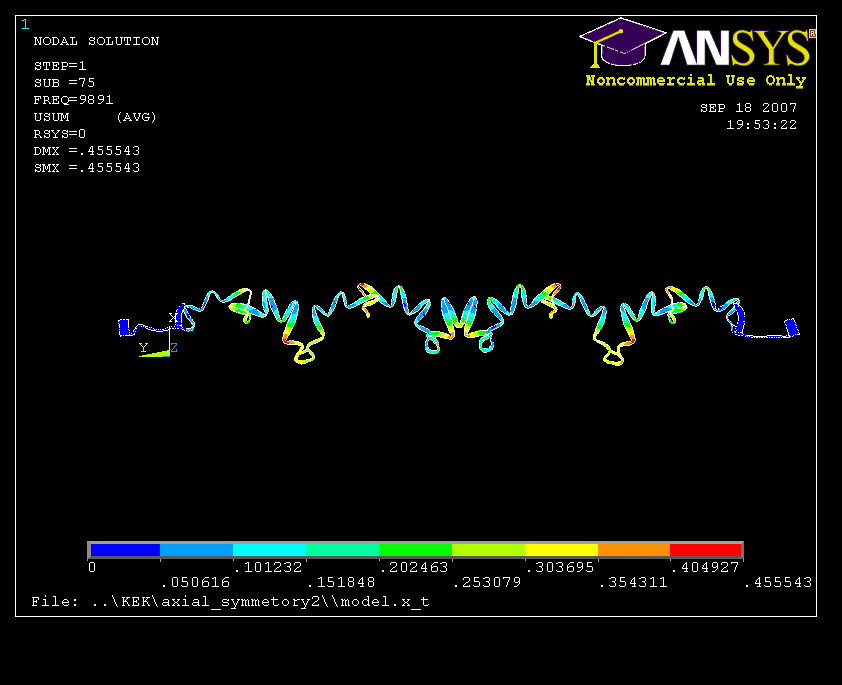Click the blue left end block of model
This screenshot has width=842, height=685.
pyautogui.click(x=125, y=327)
